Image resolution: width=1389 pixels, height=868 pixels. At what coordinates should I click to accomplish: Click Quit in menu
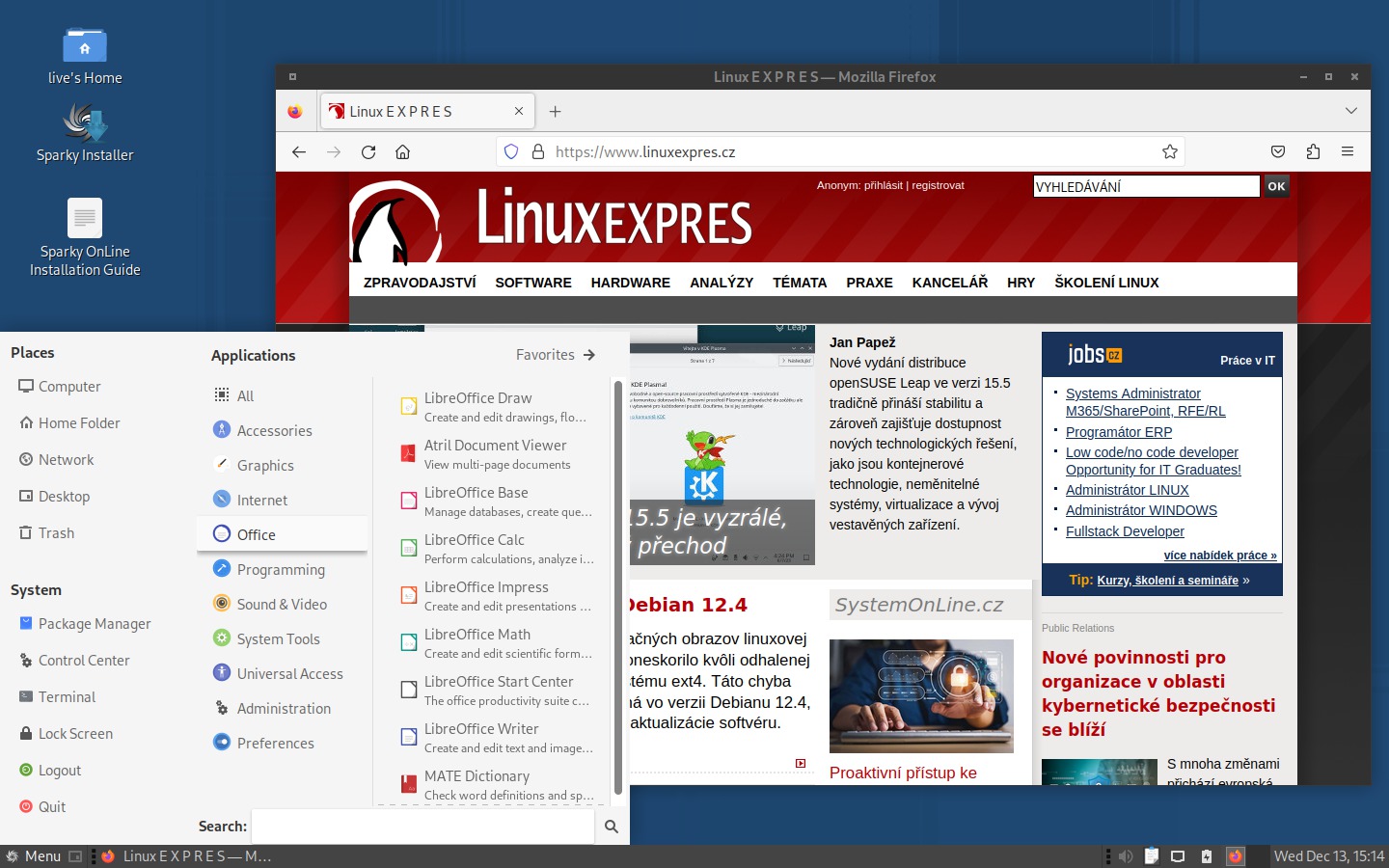(x=42, y=806)
